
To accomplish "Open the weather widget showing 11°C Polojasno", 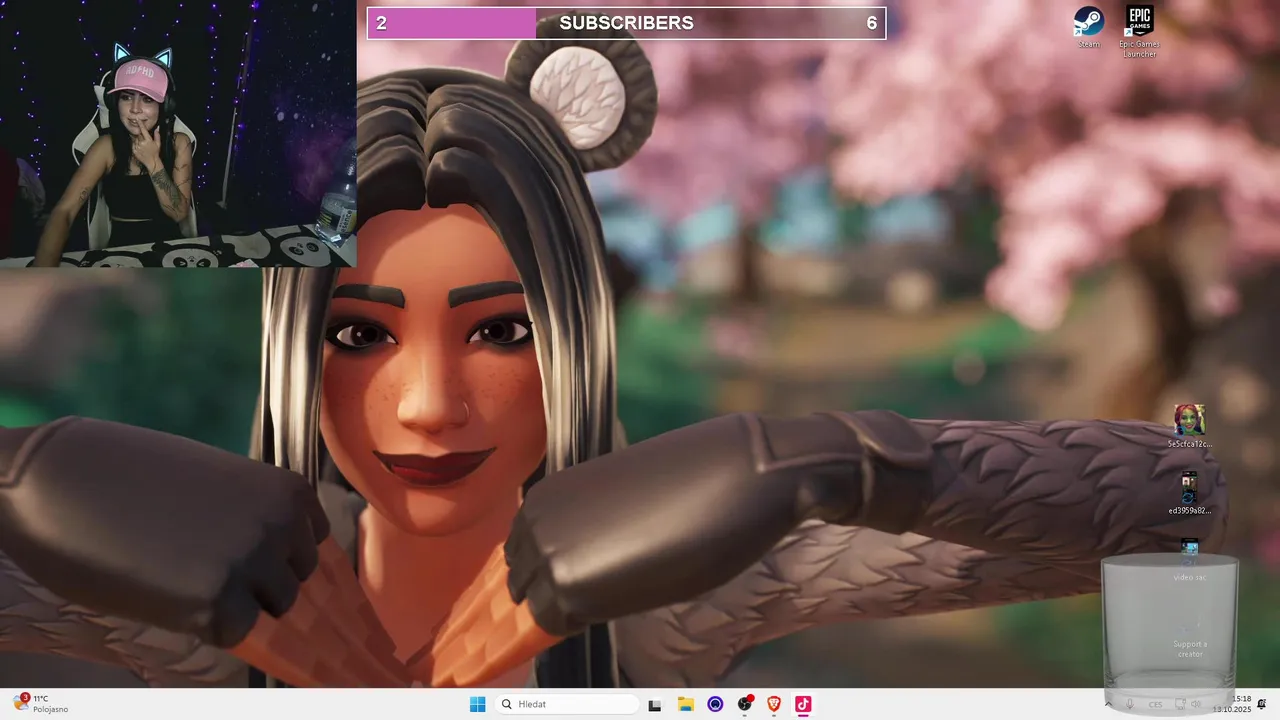I will click(x=40, y=704).
